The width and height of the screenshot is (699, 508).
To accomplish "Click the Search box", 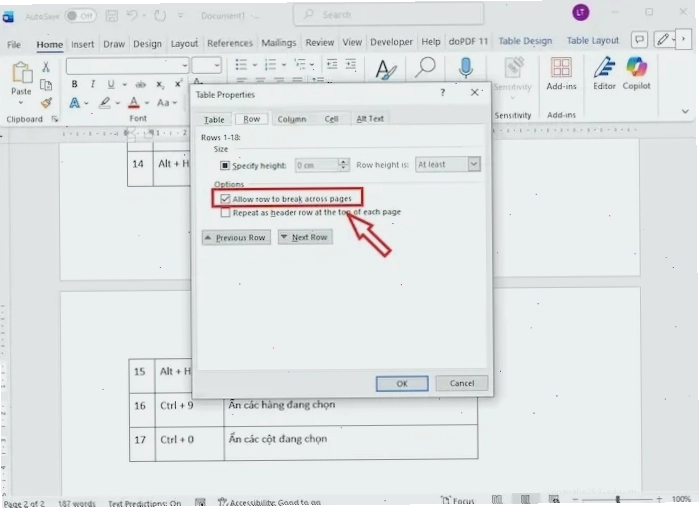I will pyautogui.click(x=388, y=15).
